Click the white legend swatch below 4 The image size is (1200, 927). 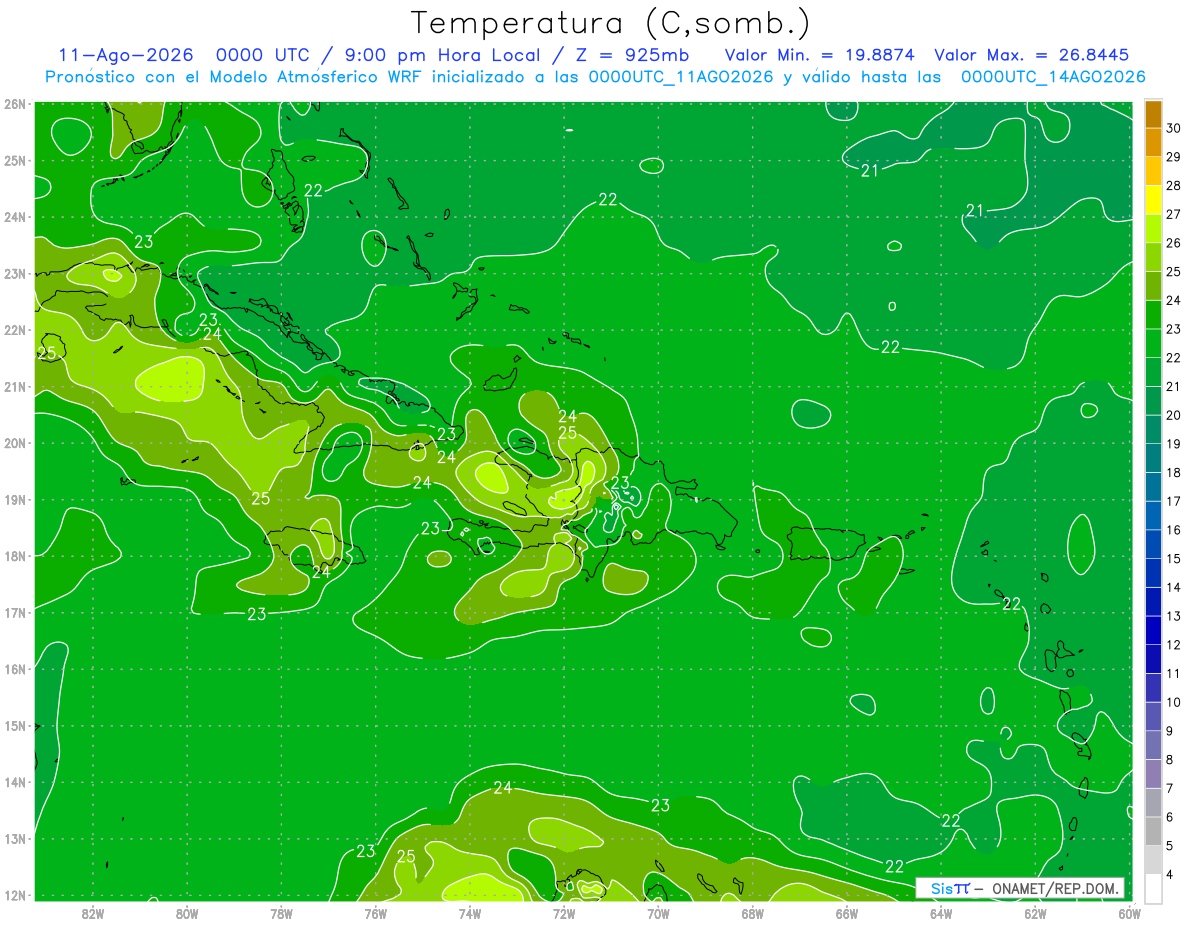(1154, 888)
